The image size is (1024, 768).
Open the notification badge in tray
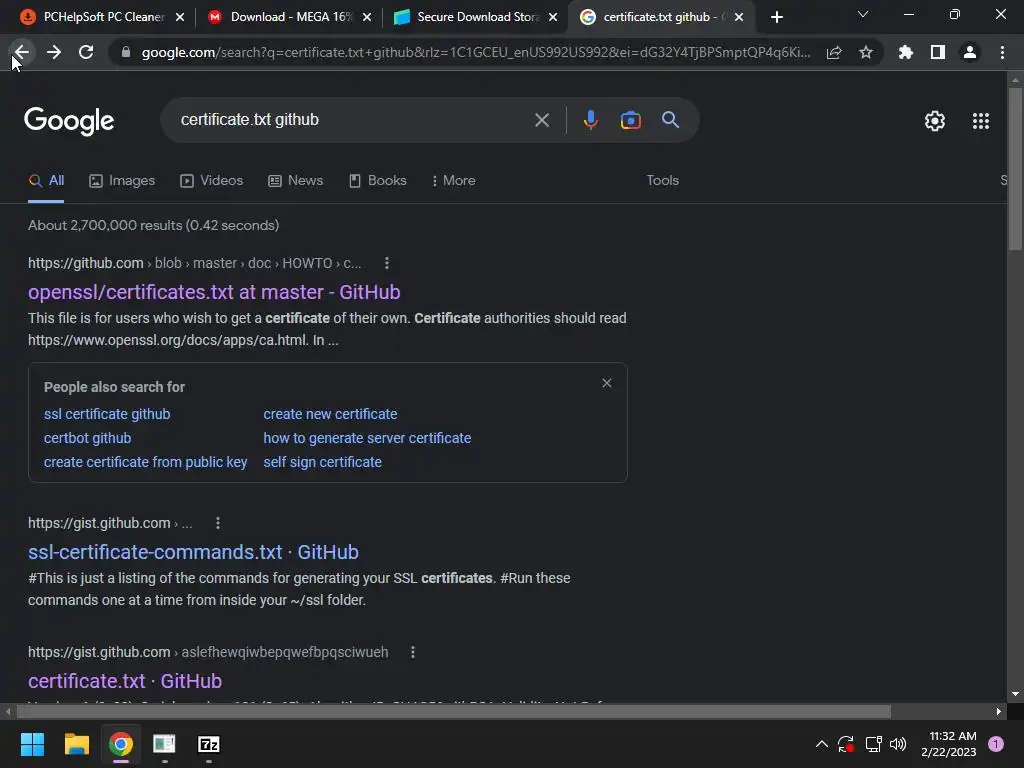pyautogui.click(x=996, y=744)
